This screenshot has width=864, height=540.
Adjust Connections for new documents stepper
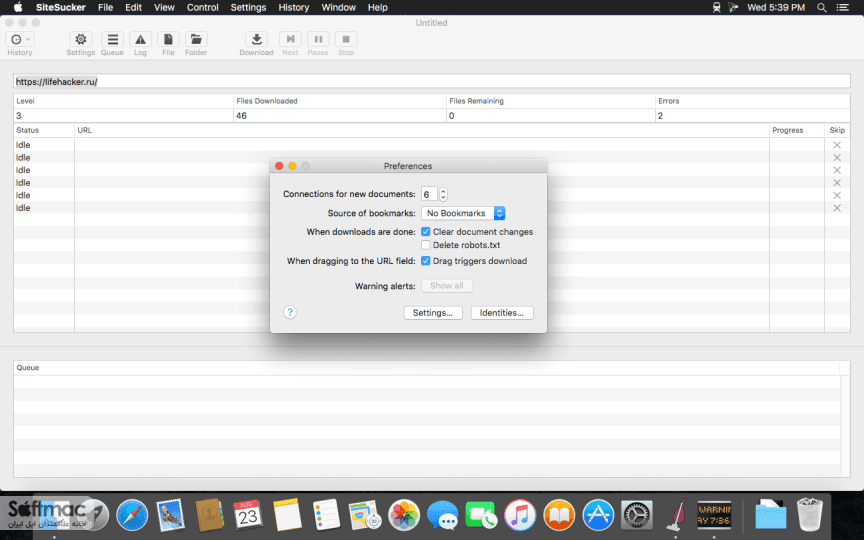point(443,194)
